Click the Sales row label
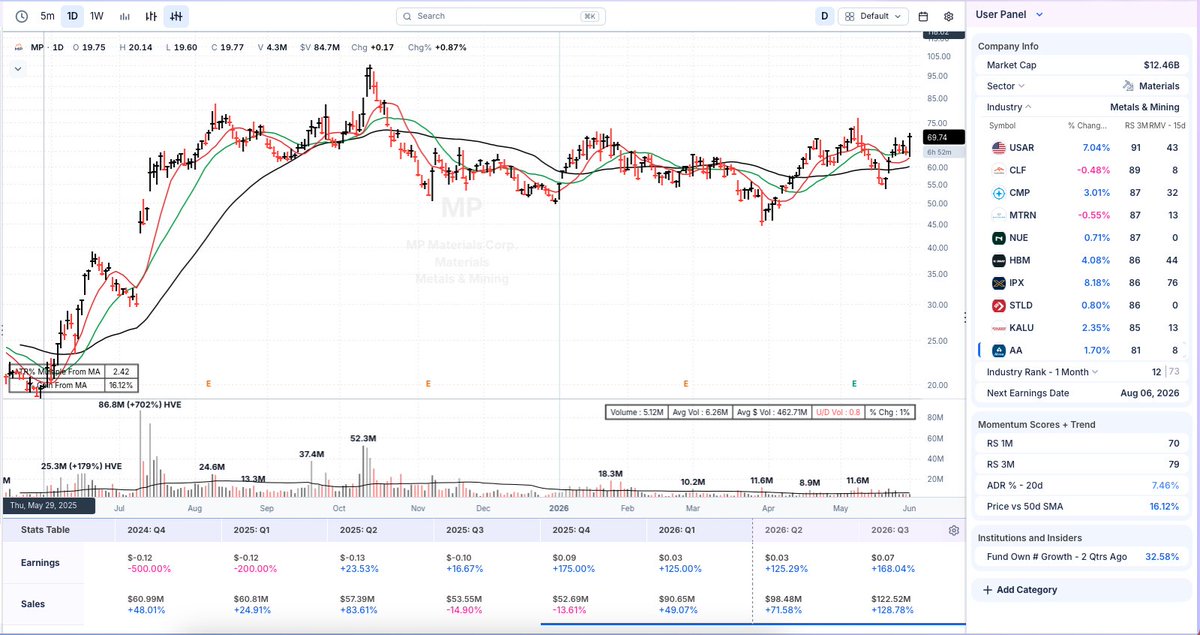Viewport: 1200px width, 635px height. [x=34, y=603]
